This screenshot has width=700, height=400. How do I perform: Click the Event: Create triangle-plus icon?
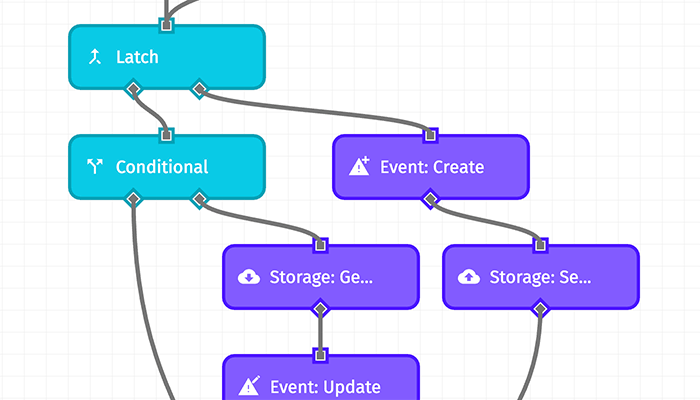click(359, 166)
